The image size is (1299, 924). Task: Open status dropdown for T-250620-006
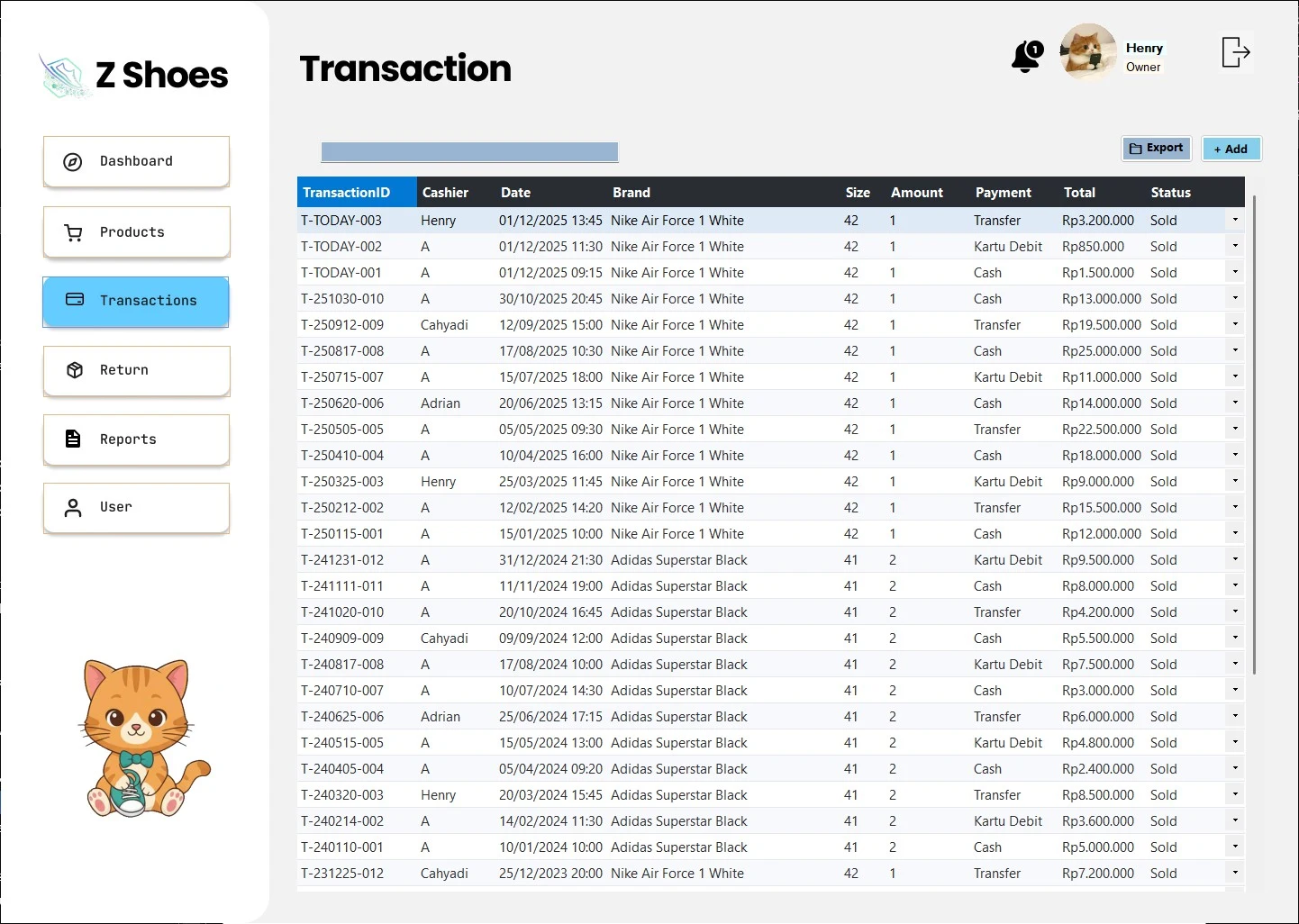point(1235,403)
